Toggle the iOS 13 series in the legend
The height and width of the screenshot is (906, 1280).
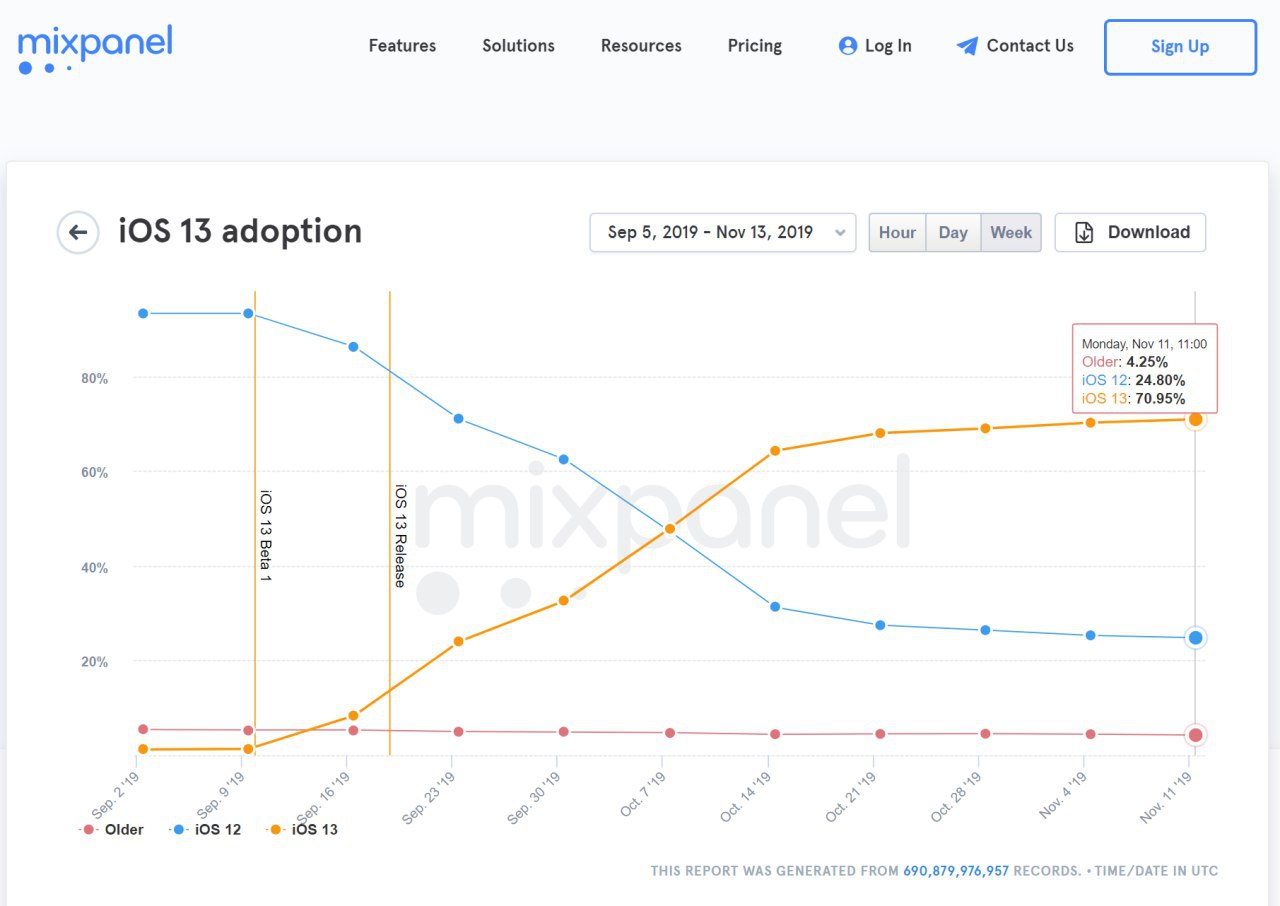coord(303,829)
